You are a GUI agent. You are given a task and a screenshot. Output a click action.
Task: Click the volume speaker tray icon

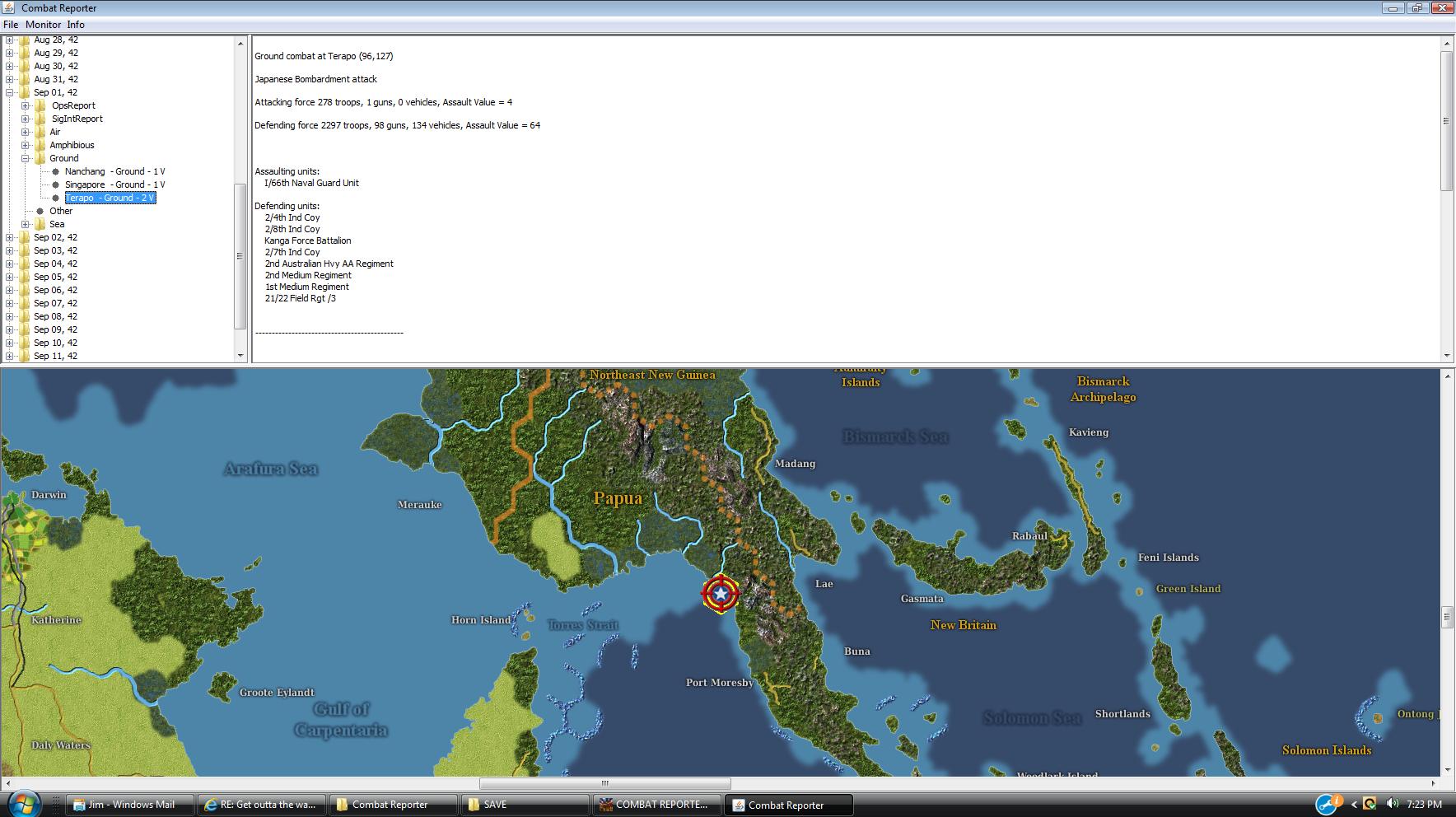tap(1392, 804)
